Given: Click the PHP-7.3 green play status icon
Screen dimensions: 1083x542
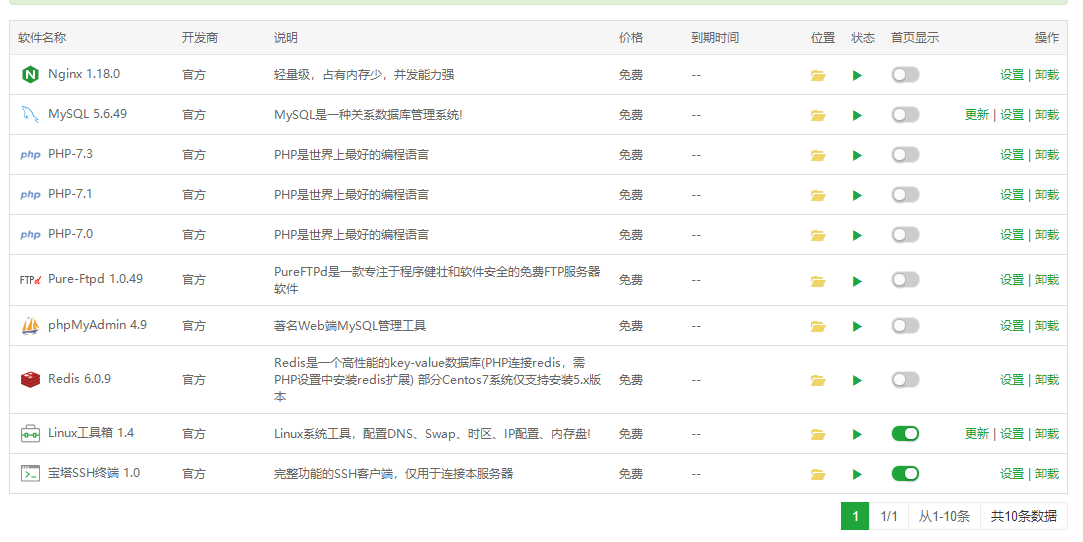Looking at the screenshot, I should pos(857,155).
